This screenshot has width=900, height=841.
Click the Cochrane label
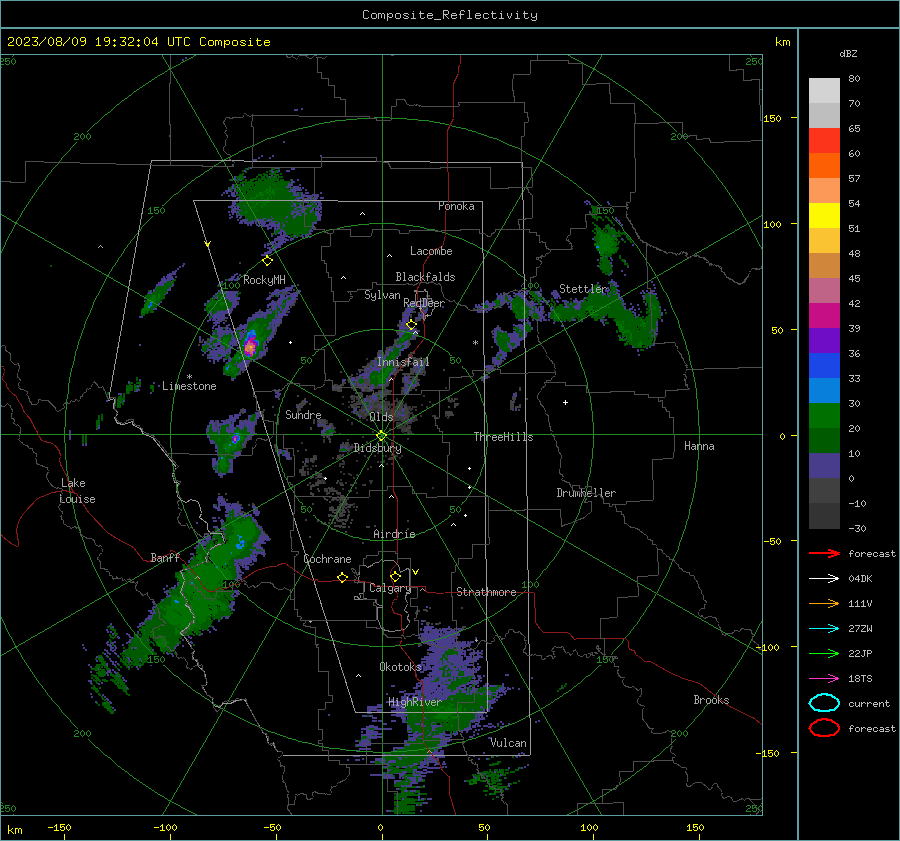pos(327,559)
